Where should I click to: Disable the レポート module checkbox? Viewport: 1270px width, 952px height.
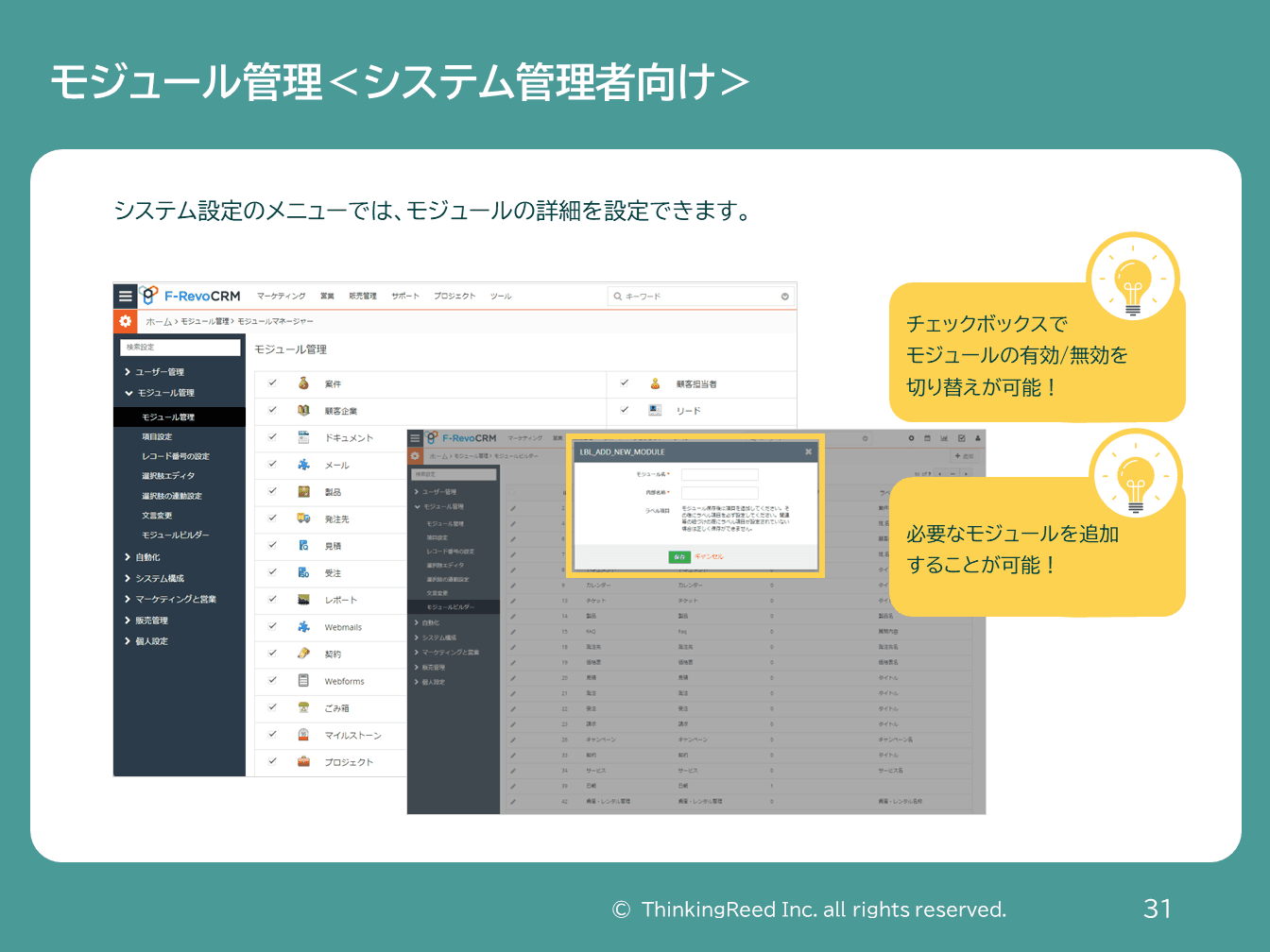tap(272, 599)
